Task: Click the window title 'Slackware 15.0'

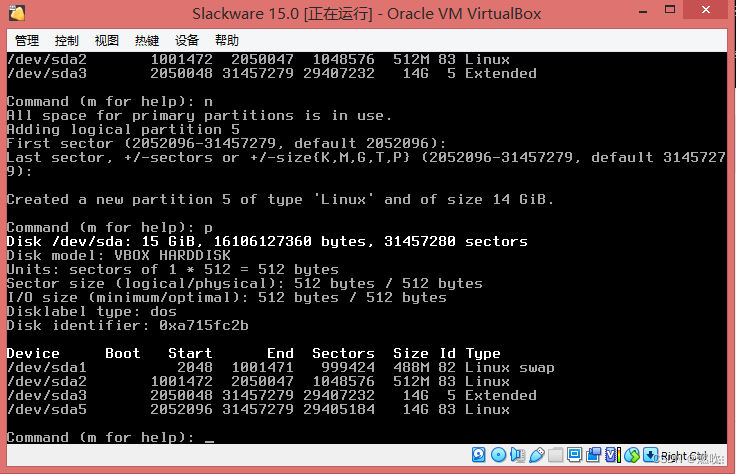Action: pos(245,14)
